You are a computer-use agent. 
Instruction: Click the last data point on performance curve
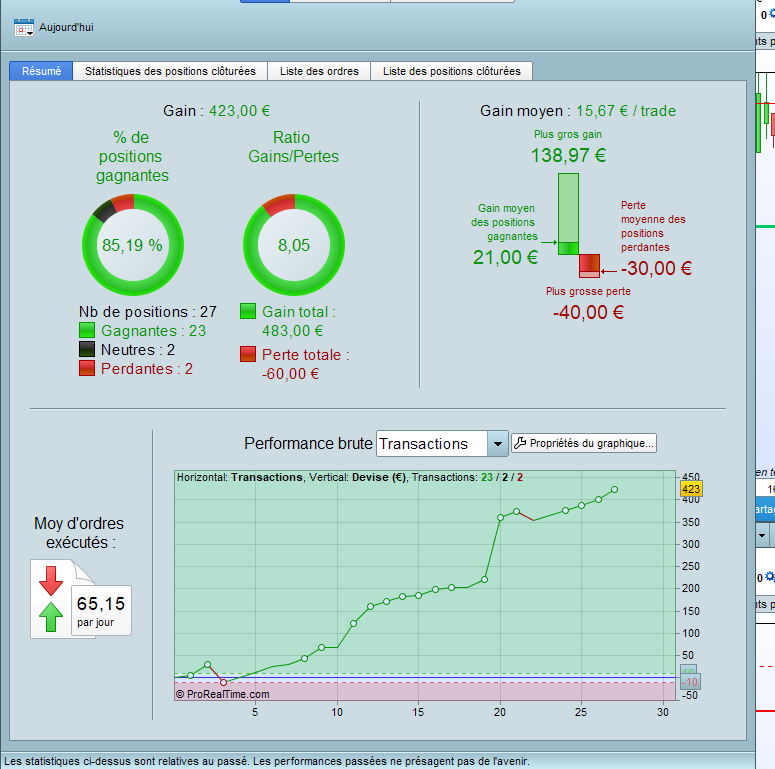click(x=614, y=489)
